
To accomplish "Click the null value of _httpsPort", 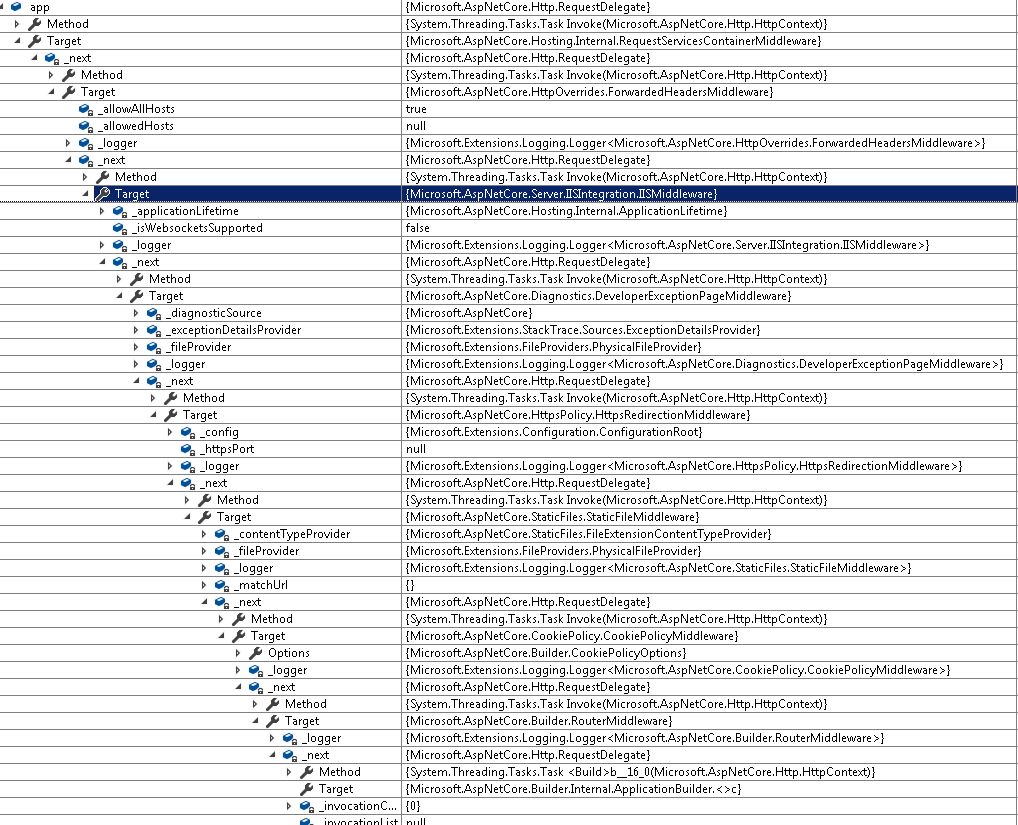I will click(416, 449).
